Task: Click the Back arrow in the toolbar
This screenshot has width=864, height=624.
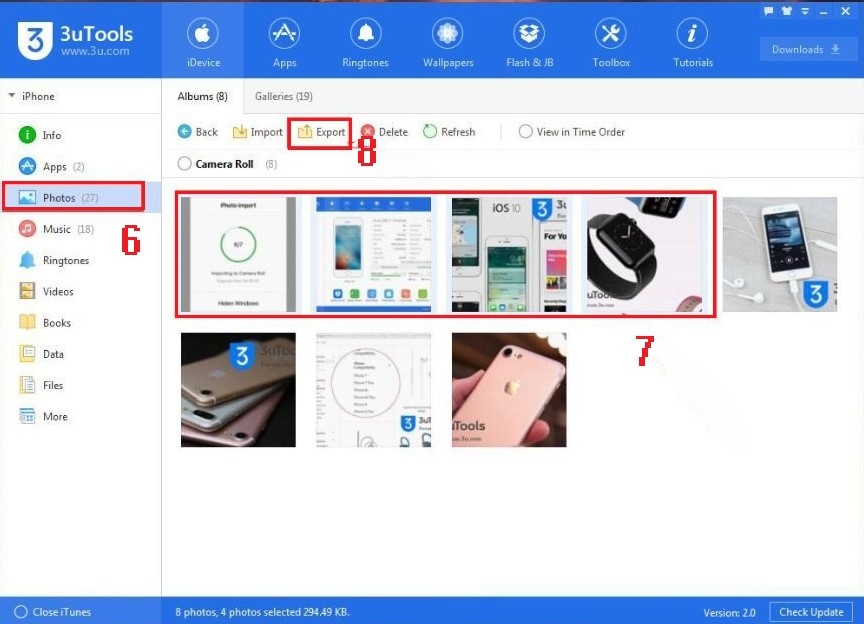Action: (185, 132)
